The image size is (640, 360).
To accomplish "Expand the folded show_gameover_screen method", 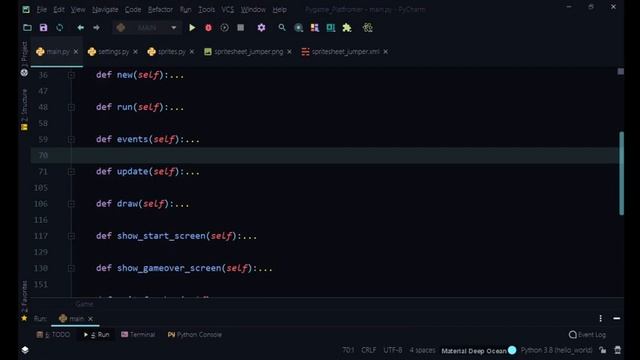I will coord(71,268).
